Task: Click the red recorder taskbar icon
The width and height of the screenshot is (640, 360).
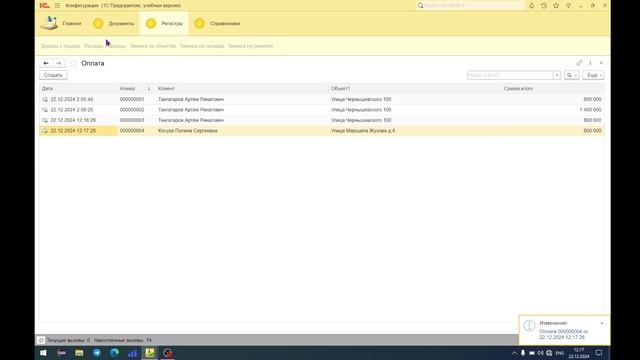Action: tap(167, 353)
